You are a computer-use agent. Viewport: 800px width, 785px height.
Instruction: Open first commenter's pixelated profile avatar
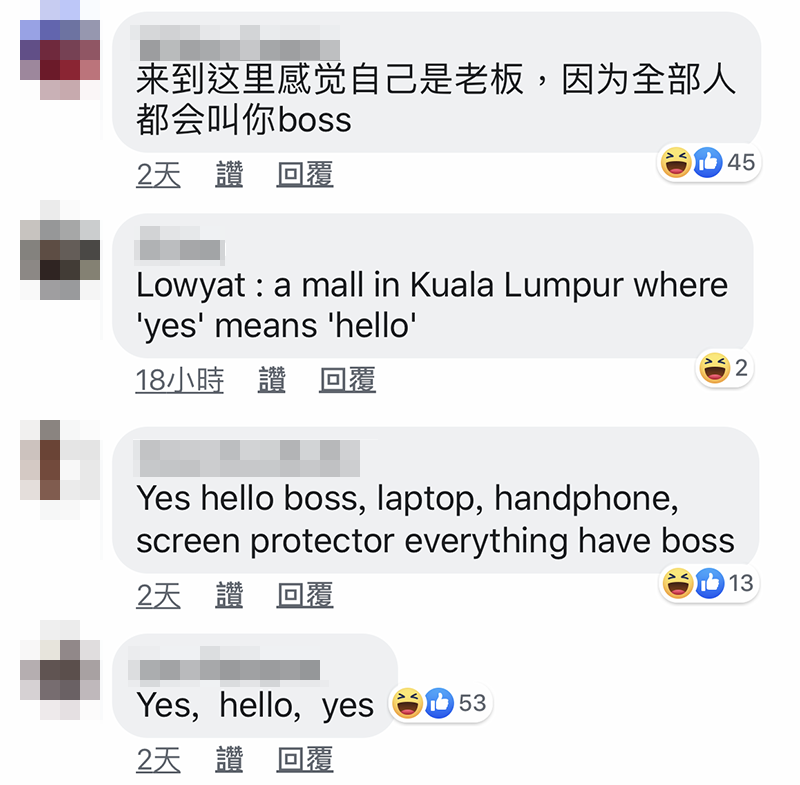[60, 50]
